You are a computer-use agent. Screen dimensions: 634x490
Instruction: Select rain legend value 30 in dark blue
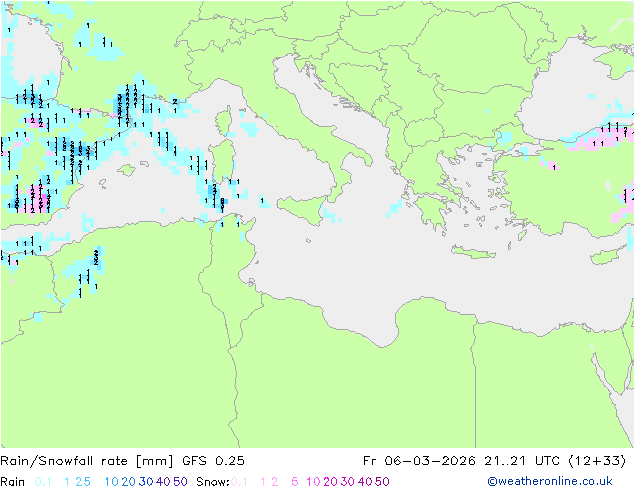tap(146, 482)
